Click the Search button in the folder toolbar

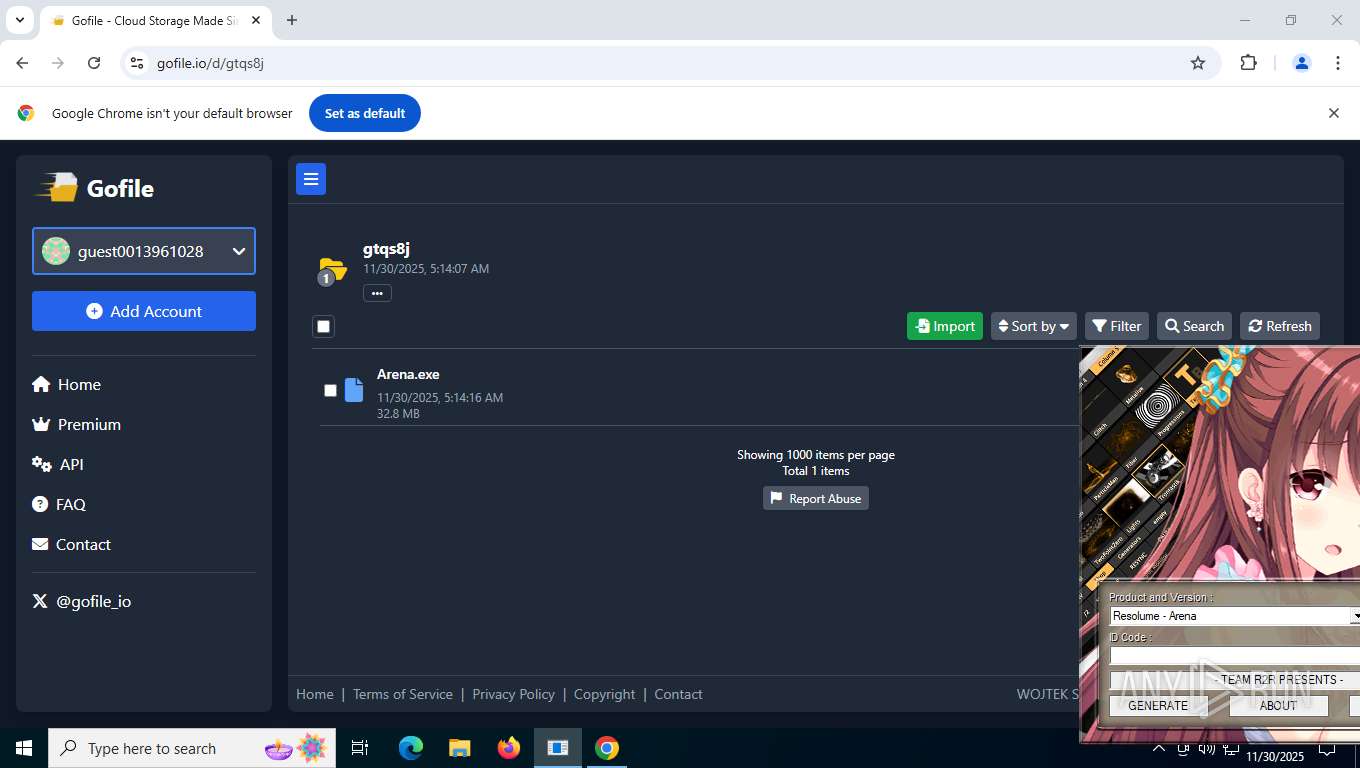pos(1194,326)
